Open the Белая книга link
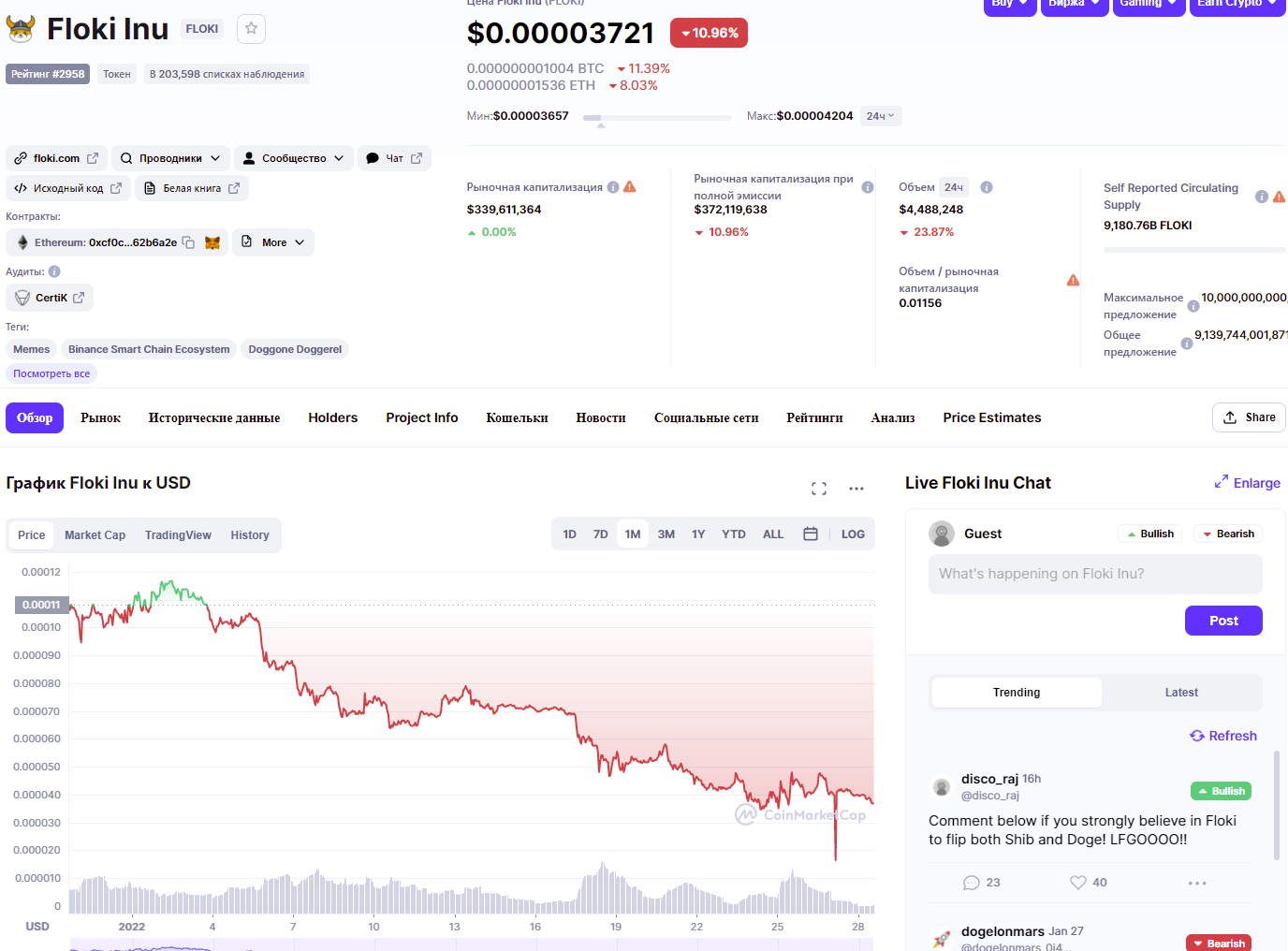1288x951 pixels. tap(192, 188)
